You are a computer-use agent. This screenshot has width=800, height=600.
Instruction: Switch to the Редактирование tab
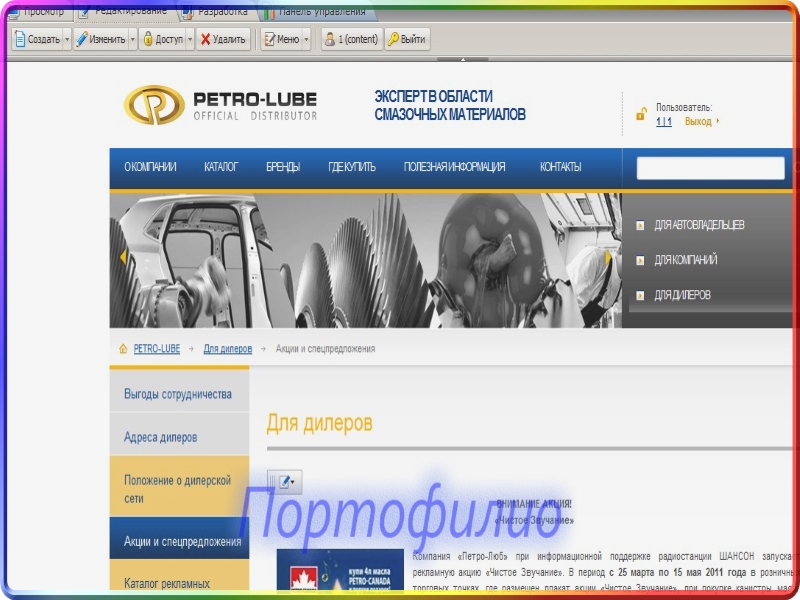pyautogui.click(x=125, y=12)
